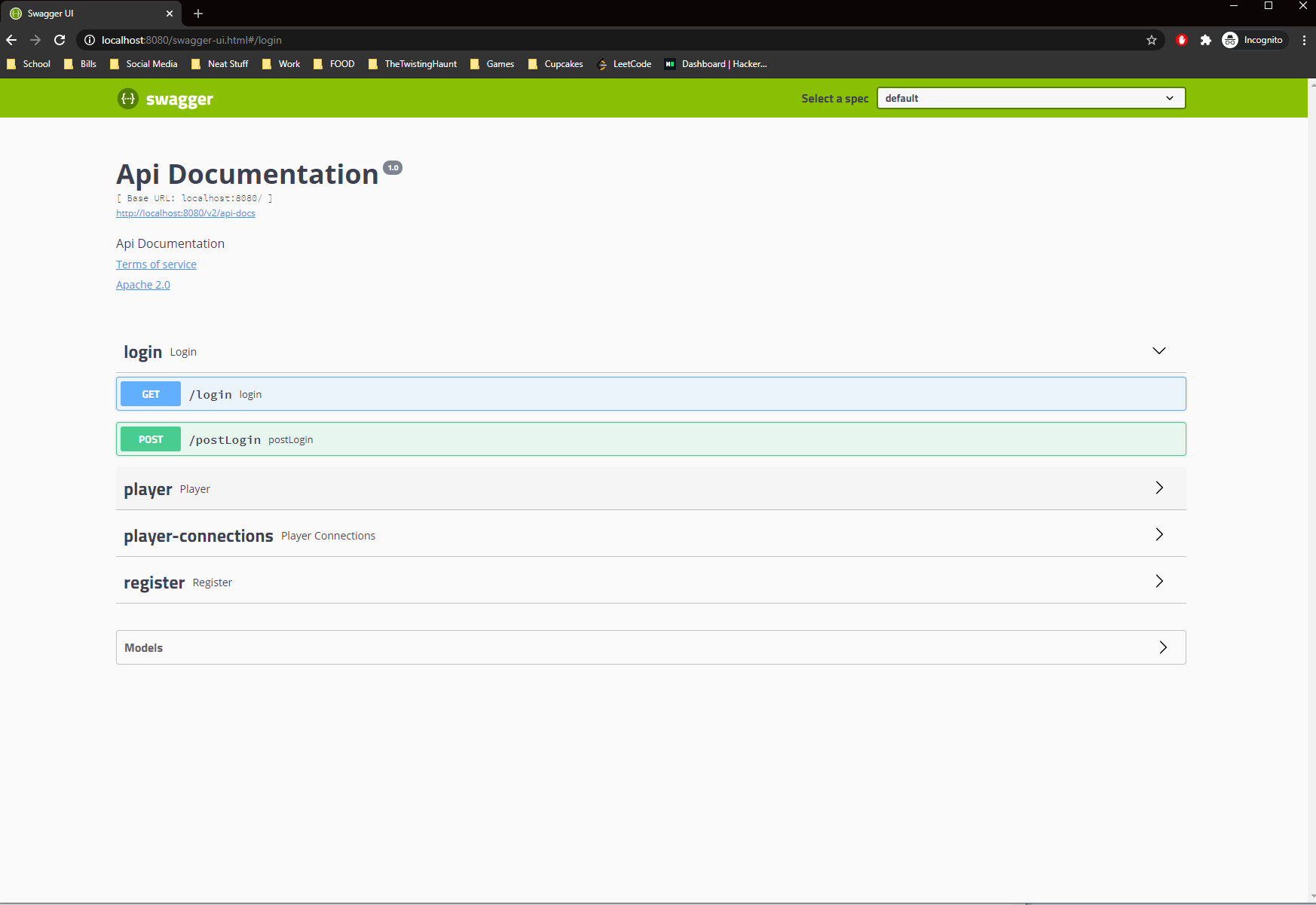Open the Dashboard HackerRank bookmark
Image resolution: width=1316 pixels, height=905 pixels.
[x=716, y=64]
